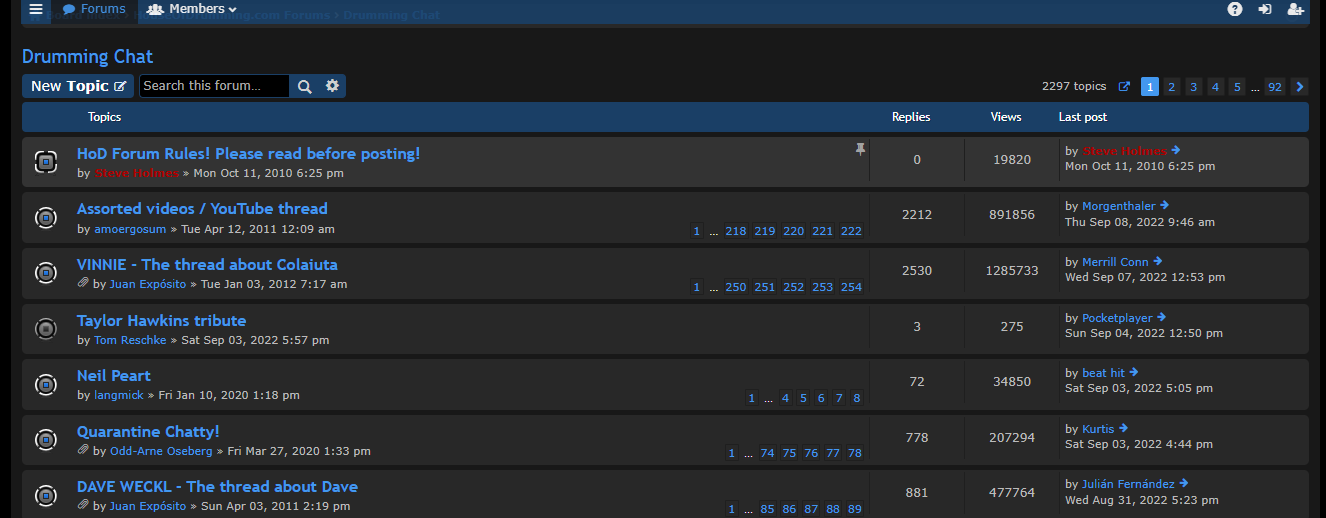Jump to HoD Forum Rules last post arrow
This screenshot has width=1326, height=518.
[x=1176, y=151]
